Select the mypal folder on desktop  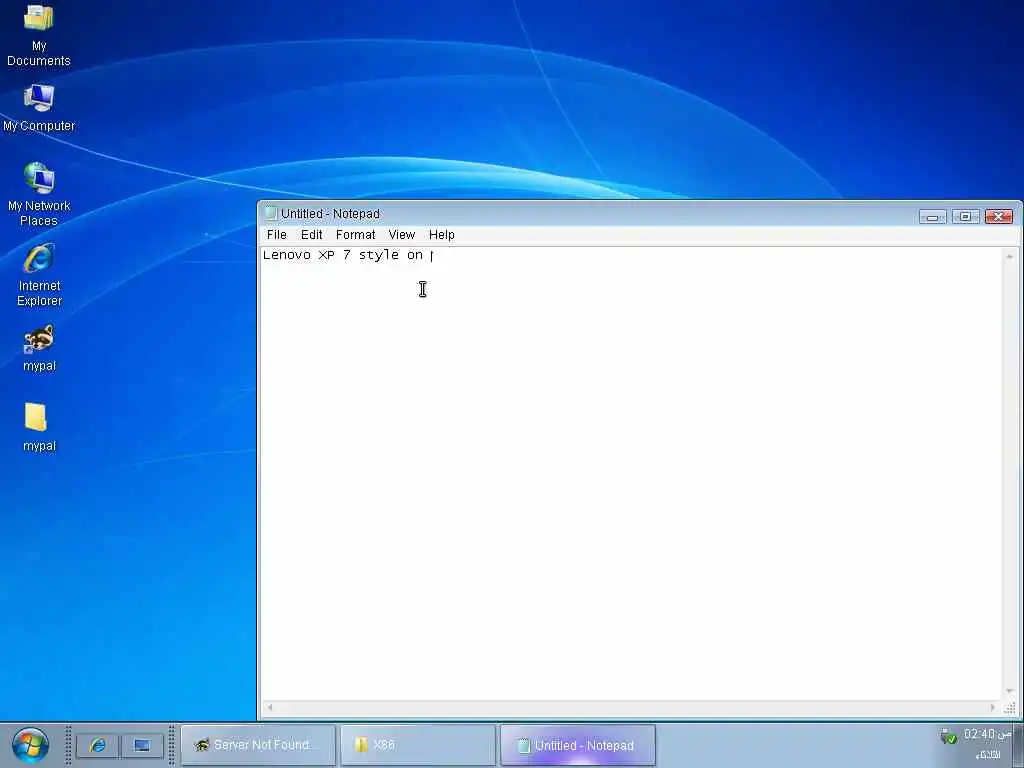tap(39, 428)
